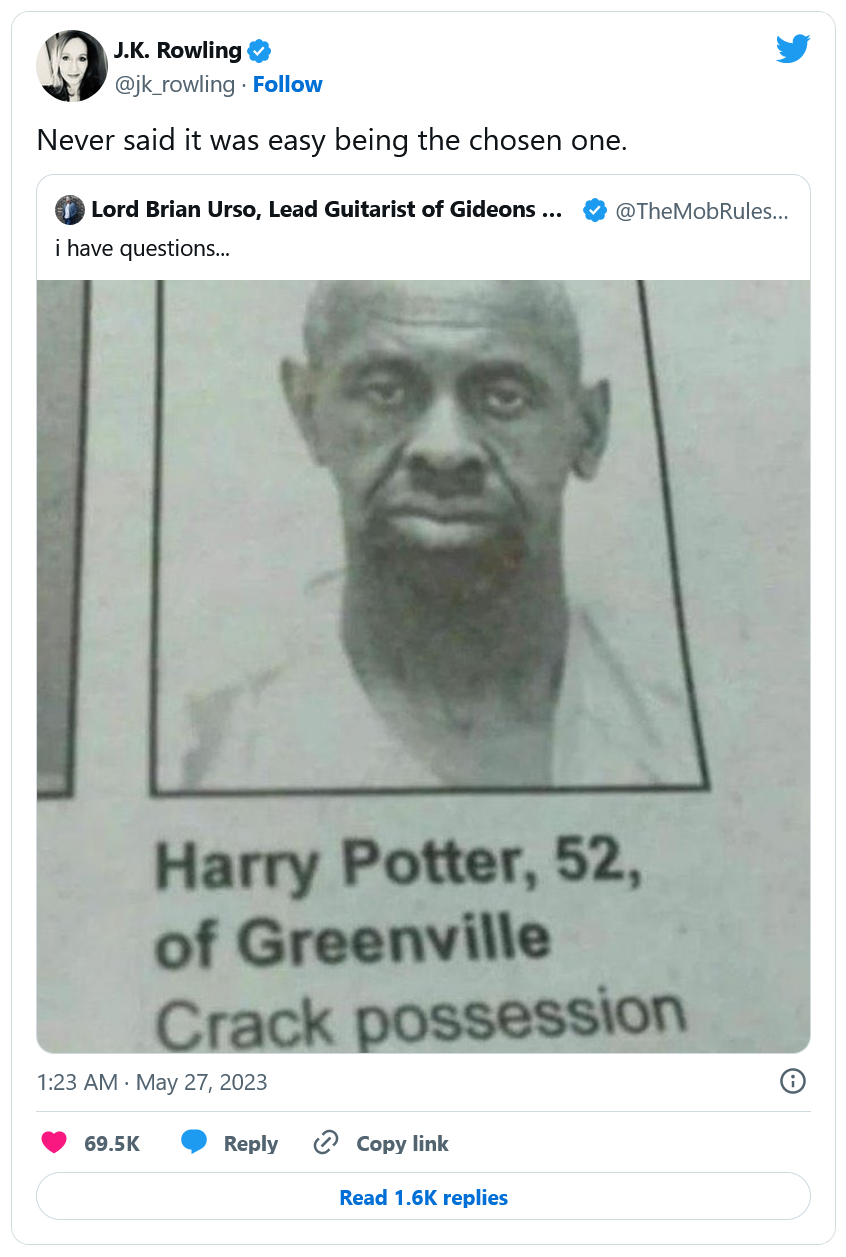This screenshot has height=1257, width=846.
Task: Click the Copy link text
Action: click(402, 1143)
